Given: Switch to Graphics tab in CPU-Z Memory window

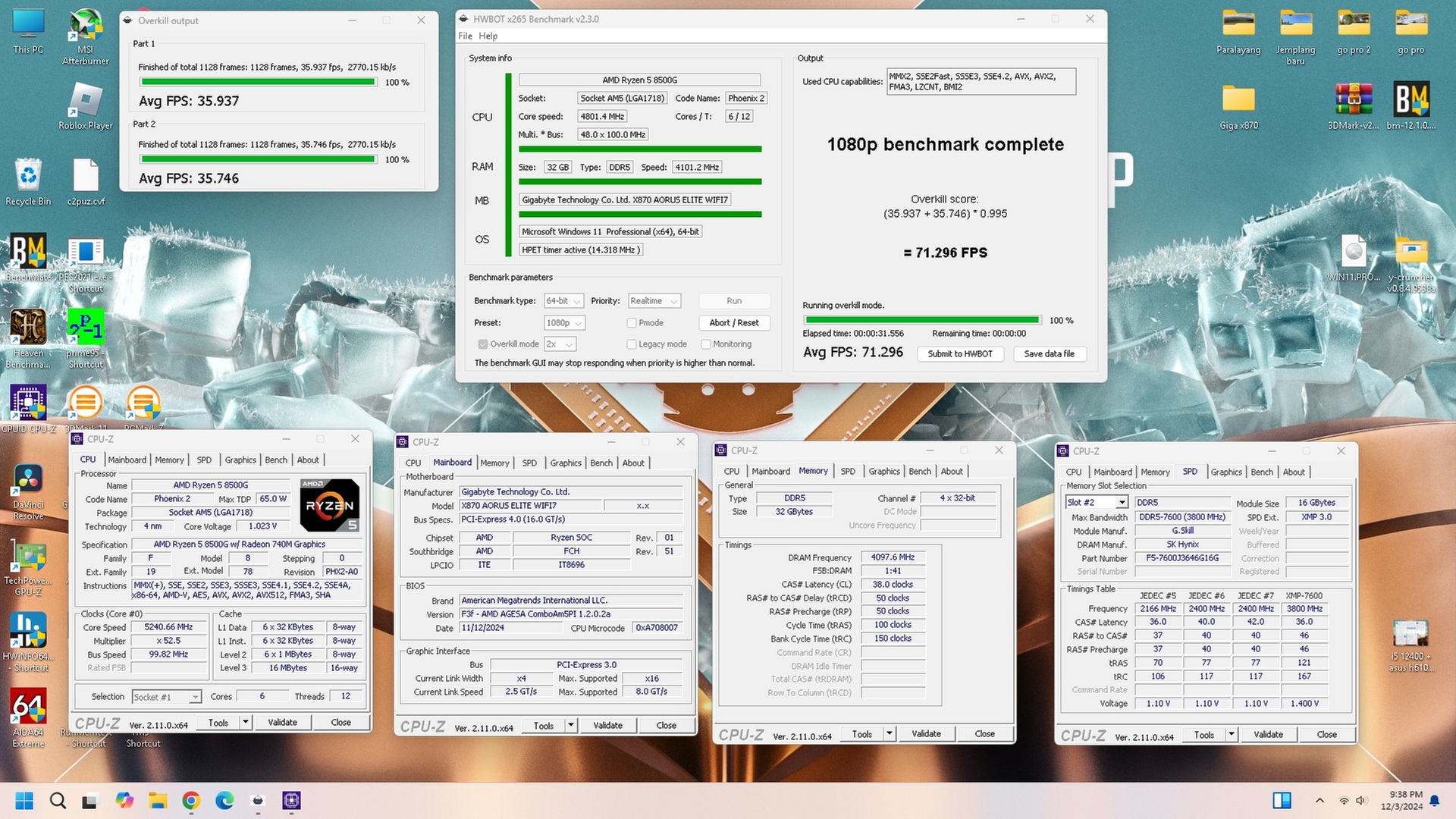Looking at the screenshot, I should (x=884, y=472).
